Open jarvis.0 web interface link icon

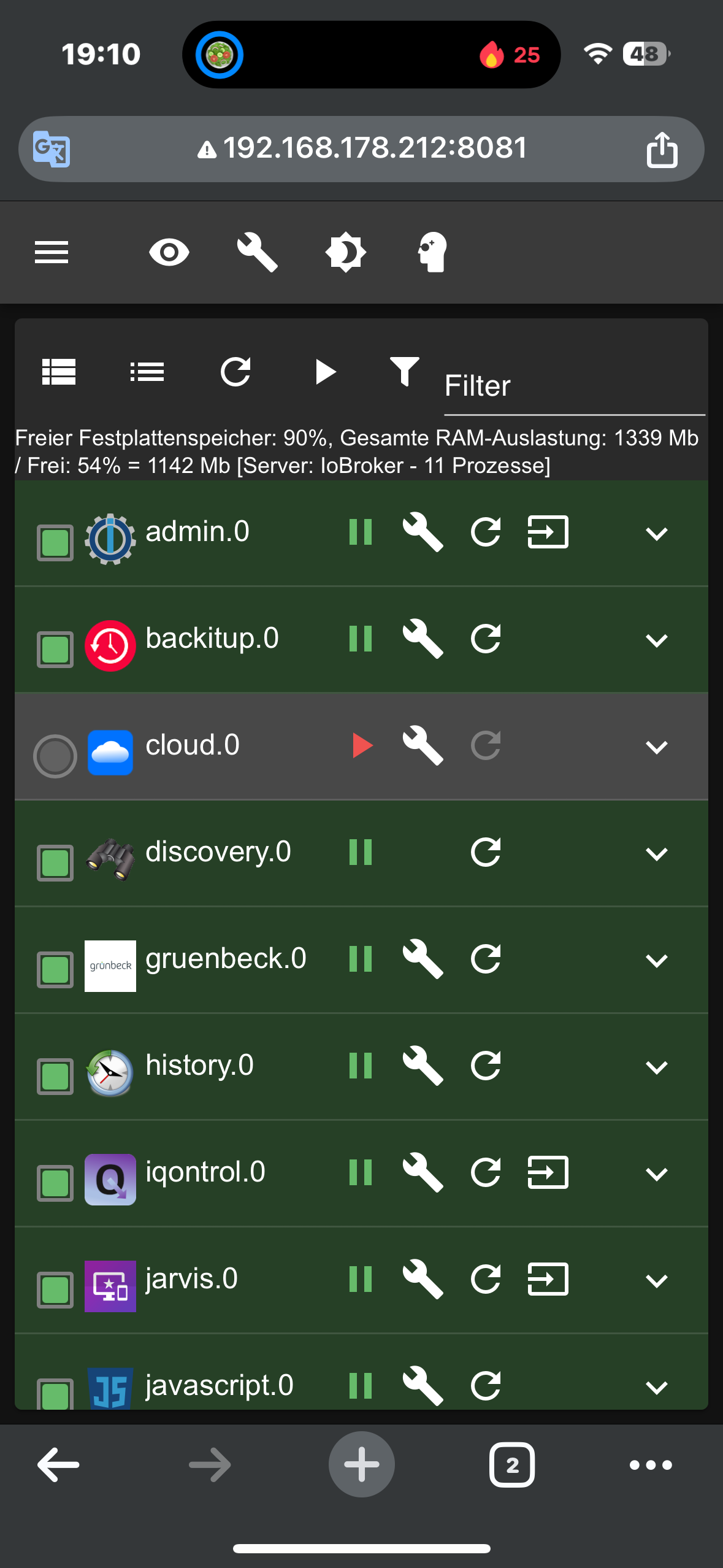tap(548, 1280)
